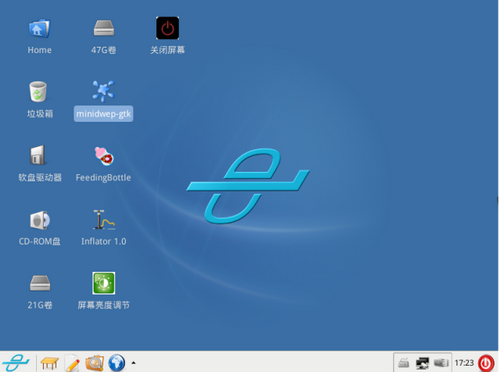The image size is (500, 372).
Task: Select the minidwep-gtk label text
Action: click(103, 114)
